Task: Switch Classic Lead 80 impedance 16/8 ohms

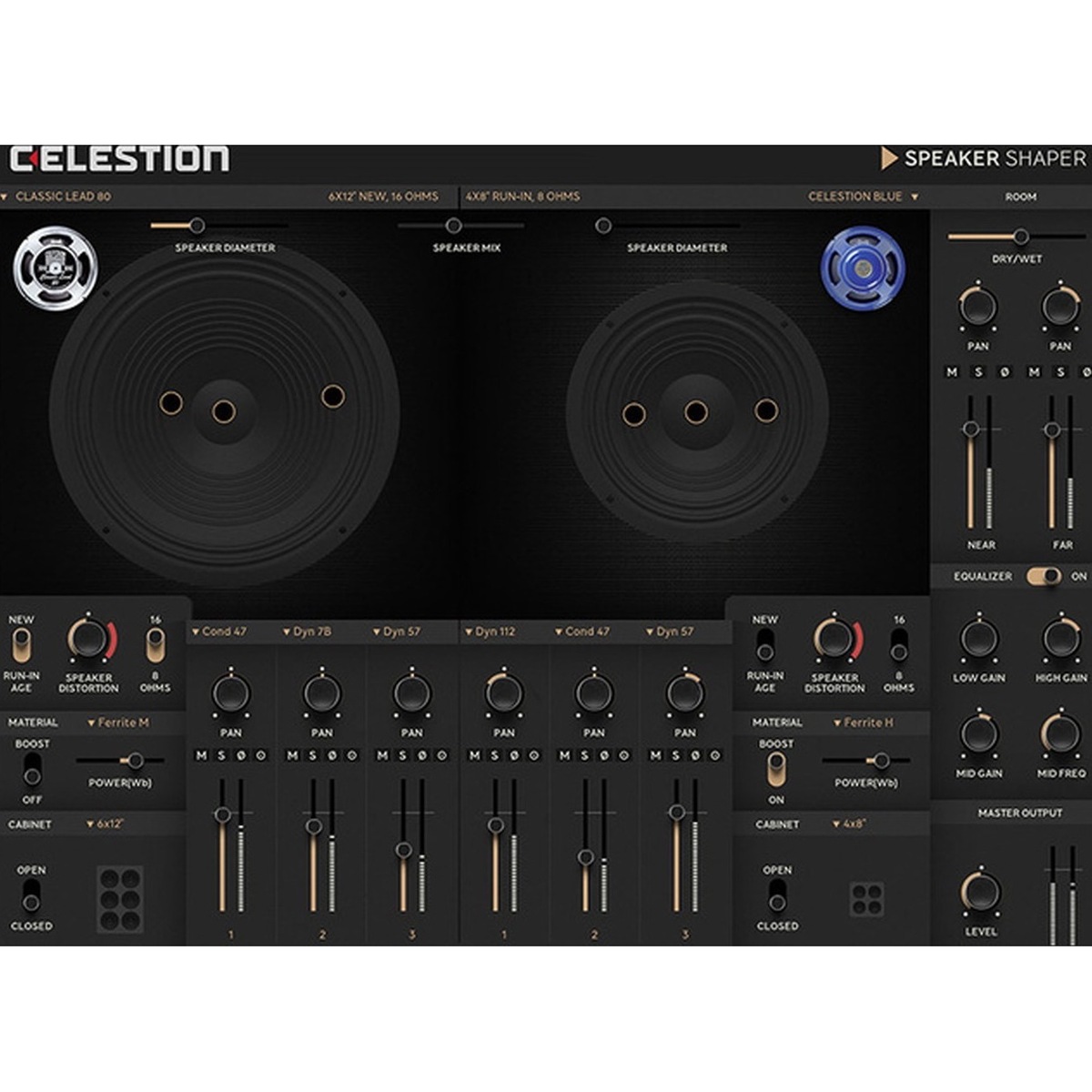Action: click(x=155, y=647)
